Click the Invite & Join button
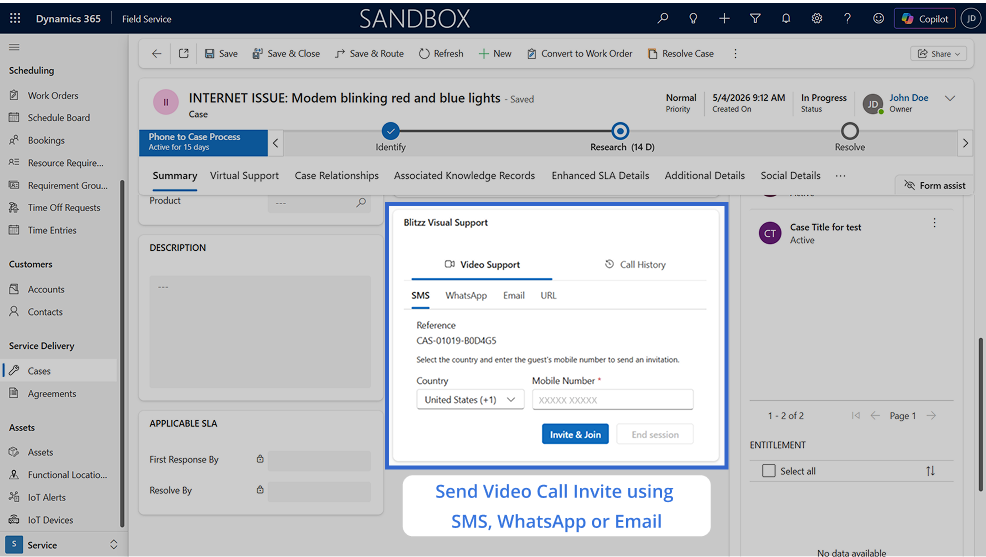 click(x=575, y=434)
